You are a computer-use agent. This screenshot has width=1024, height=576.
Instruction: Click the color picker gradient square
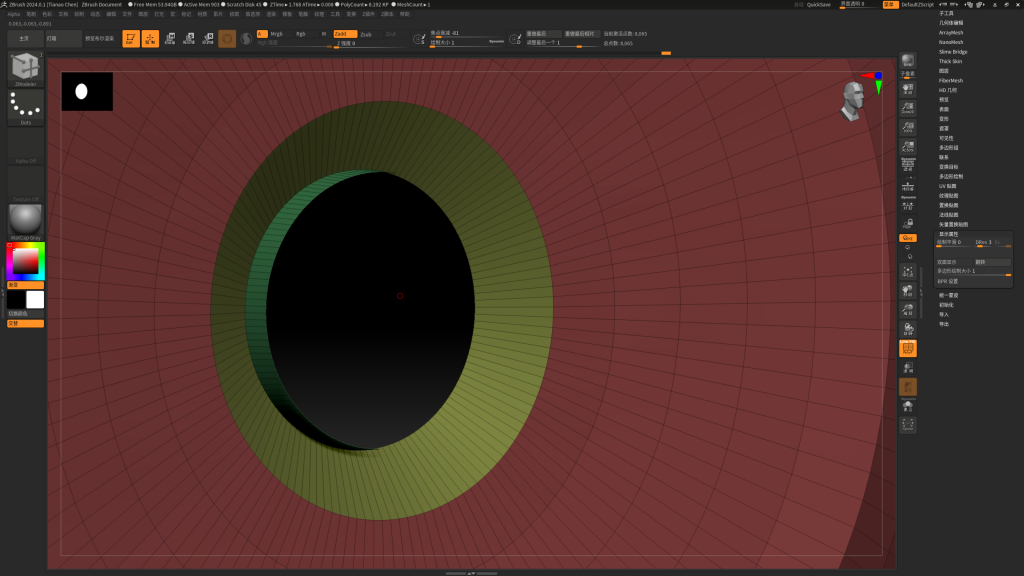25,261
